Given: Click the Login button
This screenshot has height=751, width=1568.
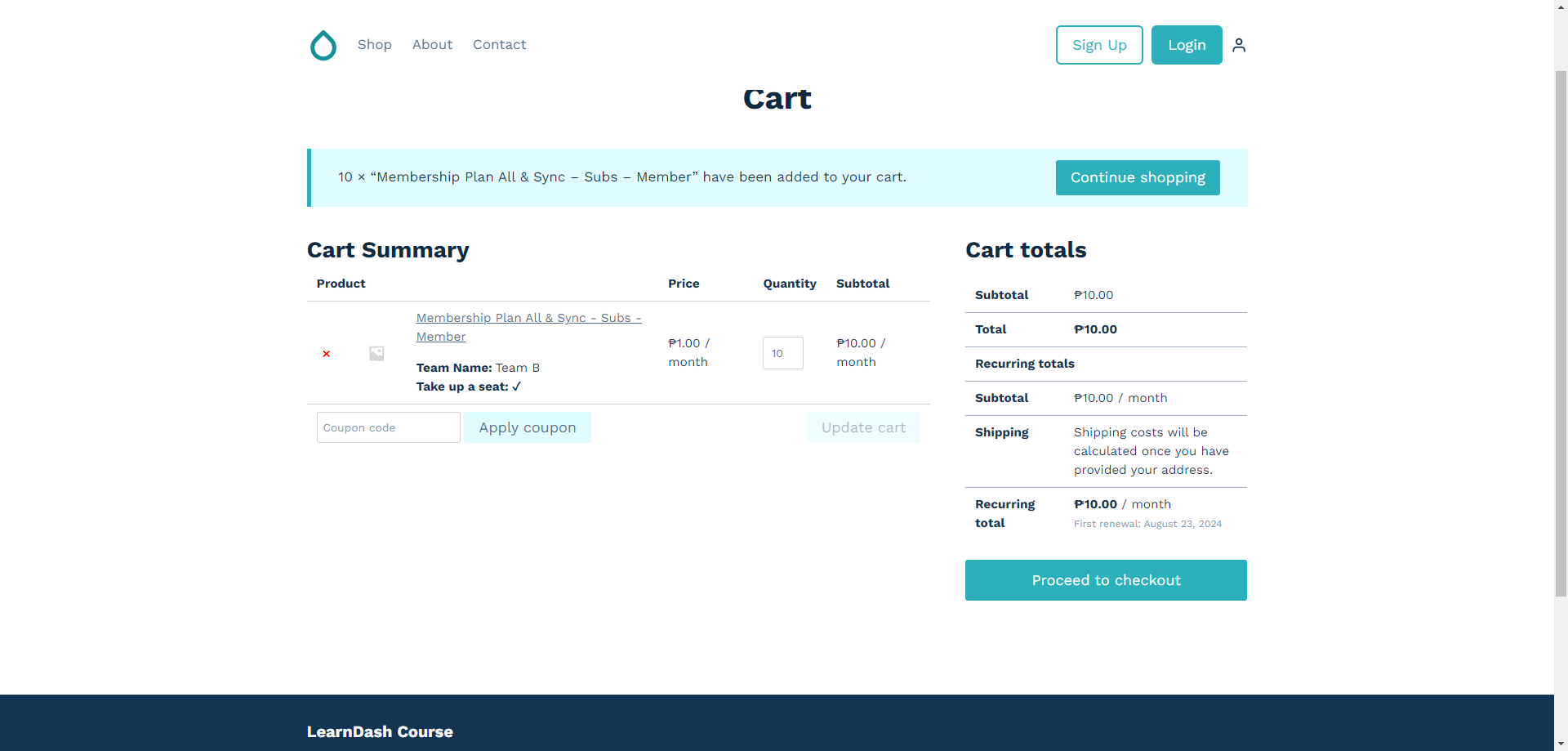Looking at the screenshot, I should coord(1186,45).
